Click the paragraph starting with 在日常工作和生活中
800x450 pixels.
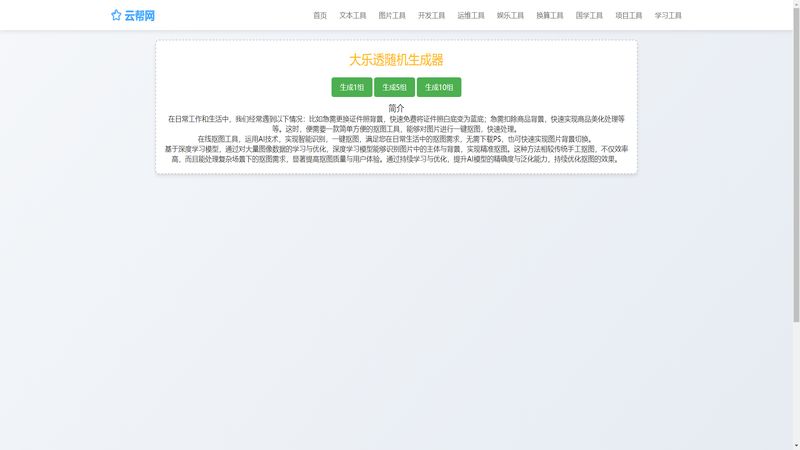pos(396,123)
